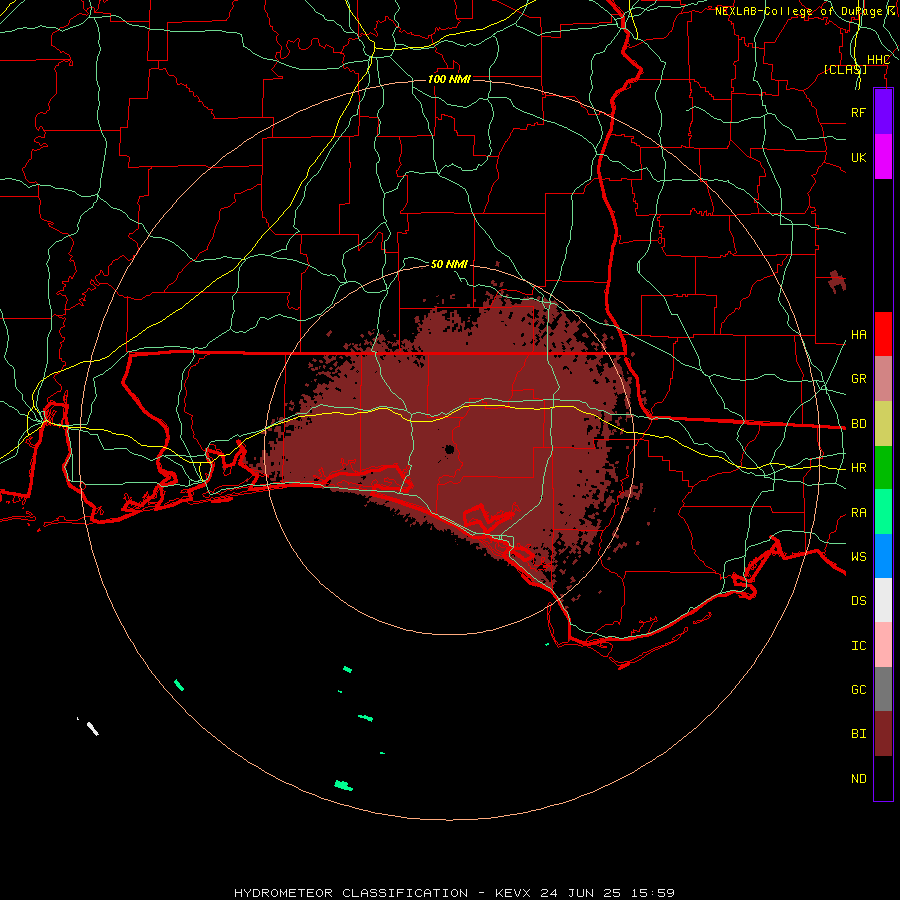
Task: Click the [CLAS] label
Action: 845,69
